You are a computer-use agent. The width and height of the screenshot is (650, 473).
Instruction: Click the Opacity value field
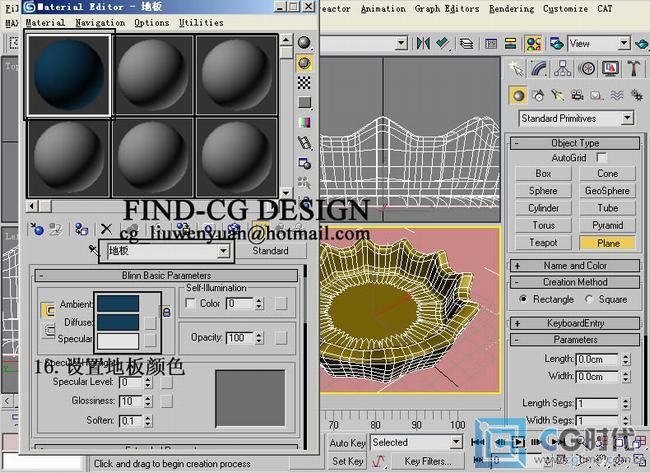click(240, 338)
